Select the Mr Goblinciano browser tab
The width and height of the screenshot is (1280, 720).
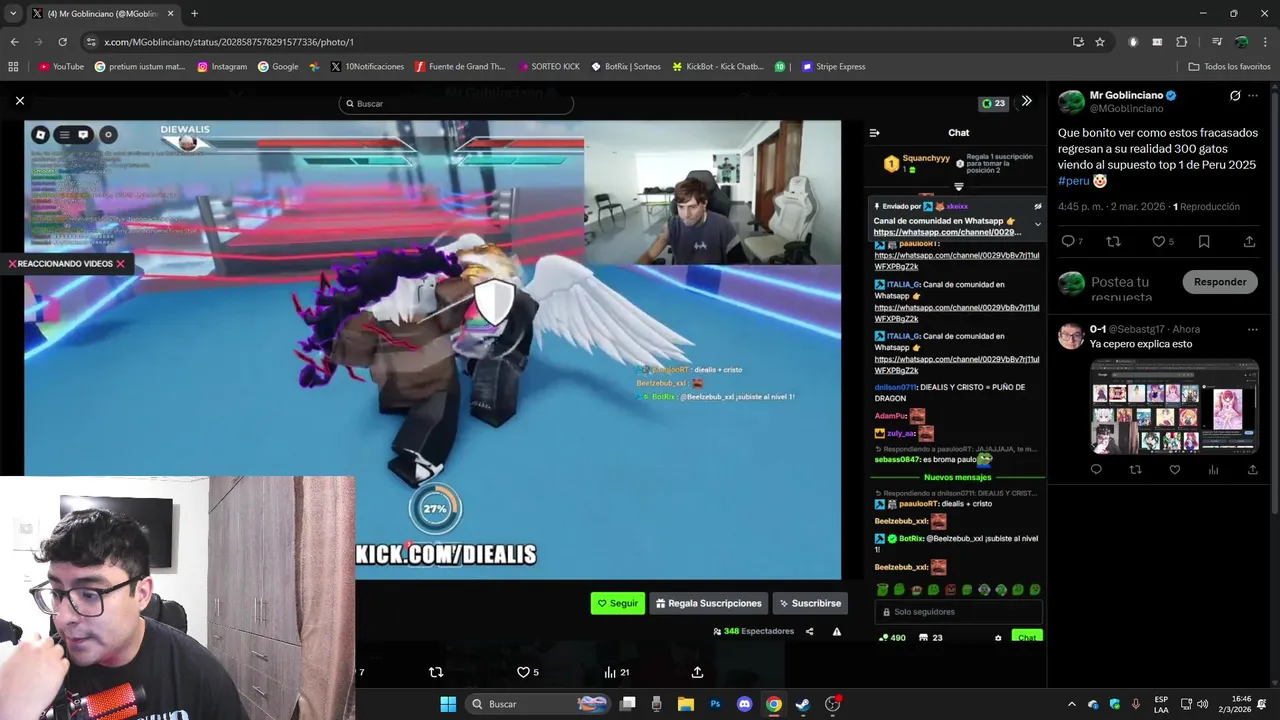[x=102, y=14]
